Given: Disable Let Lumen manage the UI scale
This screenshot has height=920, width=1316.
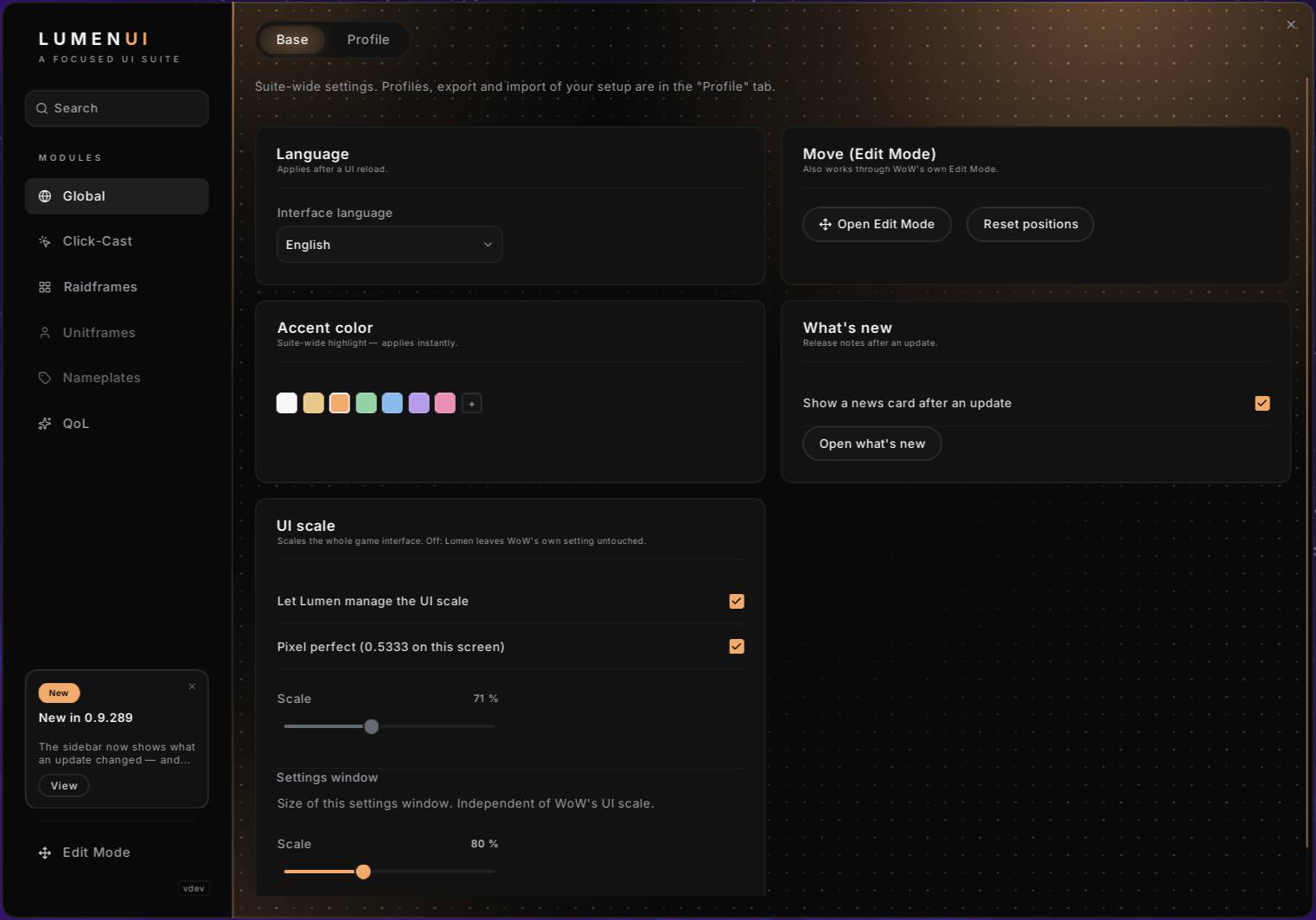Looking at the screenshot, I should click(x=737, y=601).
